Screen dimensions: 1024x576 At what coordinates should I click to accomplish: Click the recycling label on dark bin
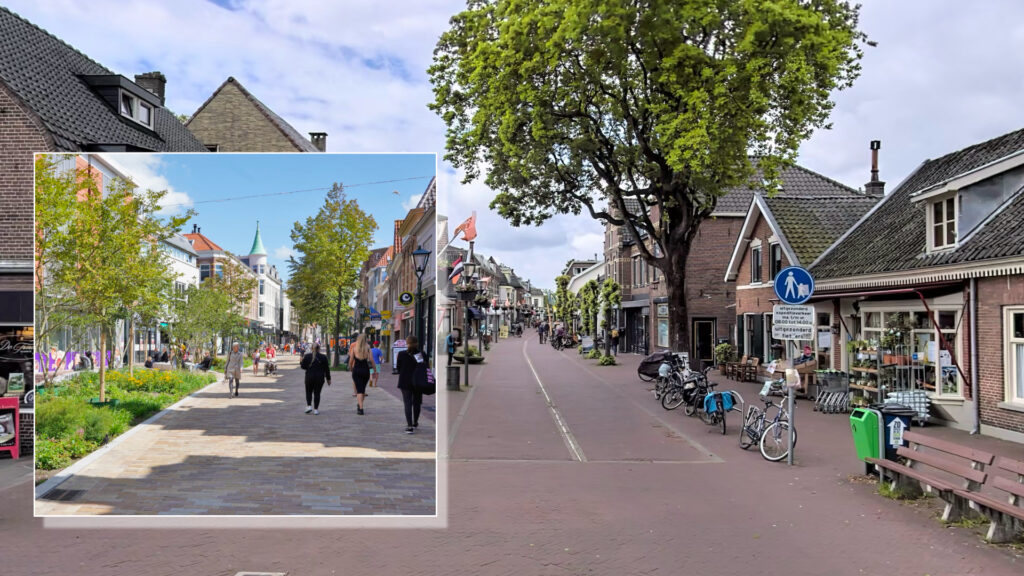(x=896, y=432)
